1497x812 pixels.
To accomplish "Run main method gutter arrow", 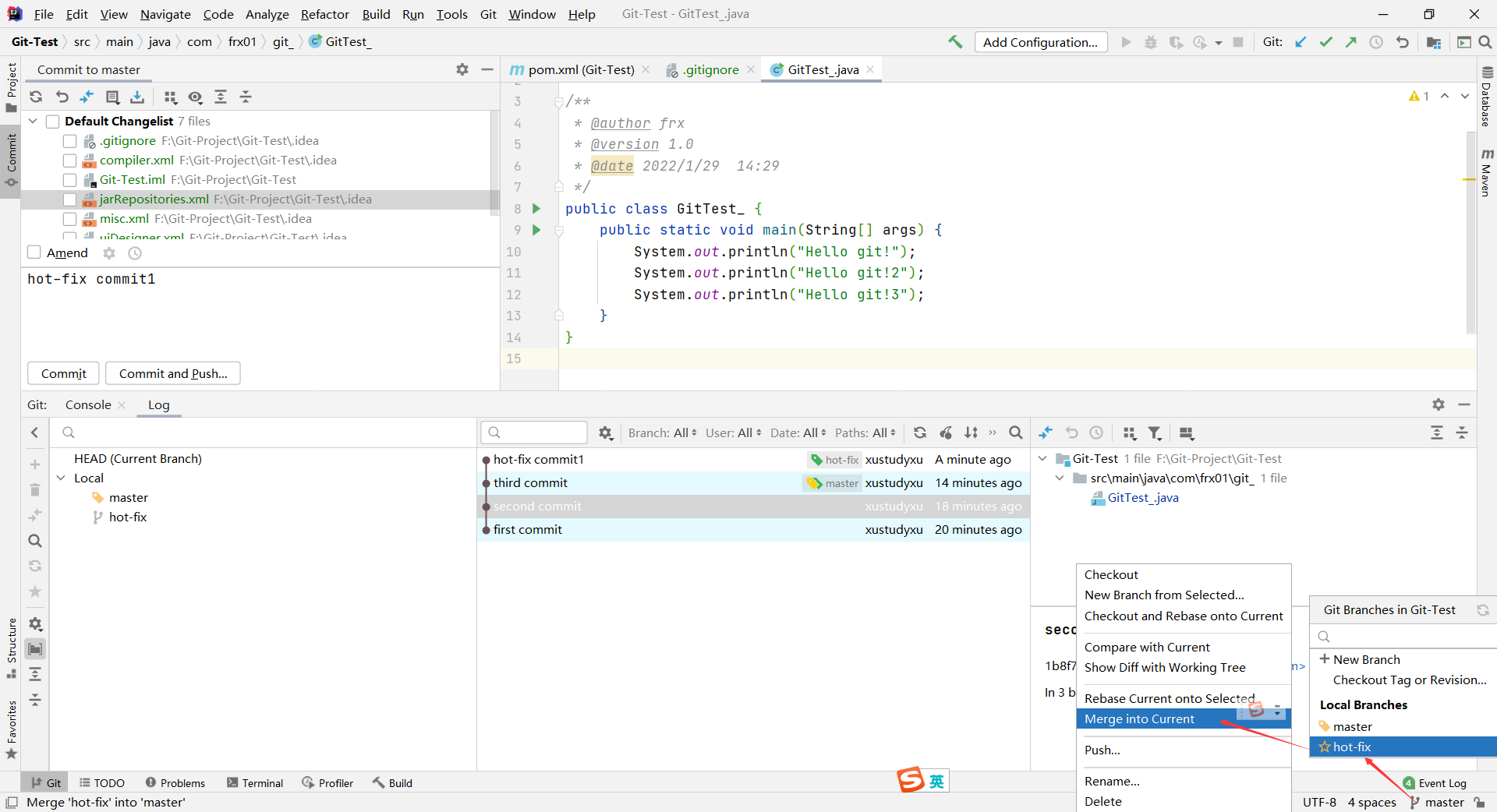I will point(536,230).
